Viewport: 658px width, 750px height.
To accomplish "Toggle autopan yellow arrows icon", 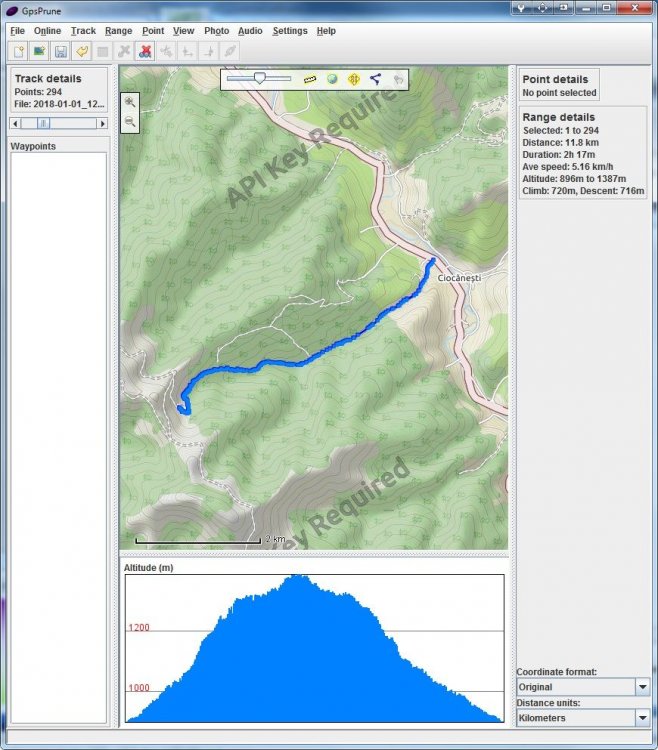I will coord(354,79).
